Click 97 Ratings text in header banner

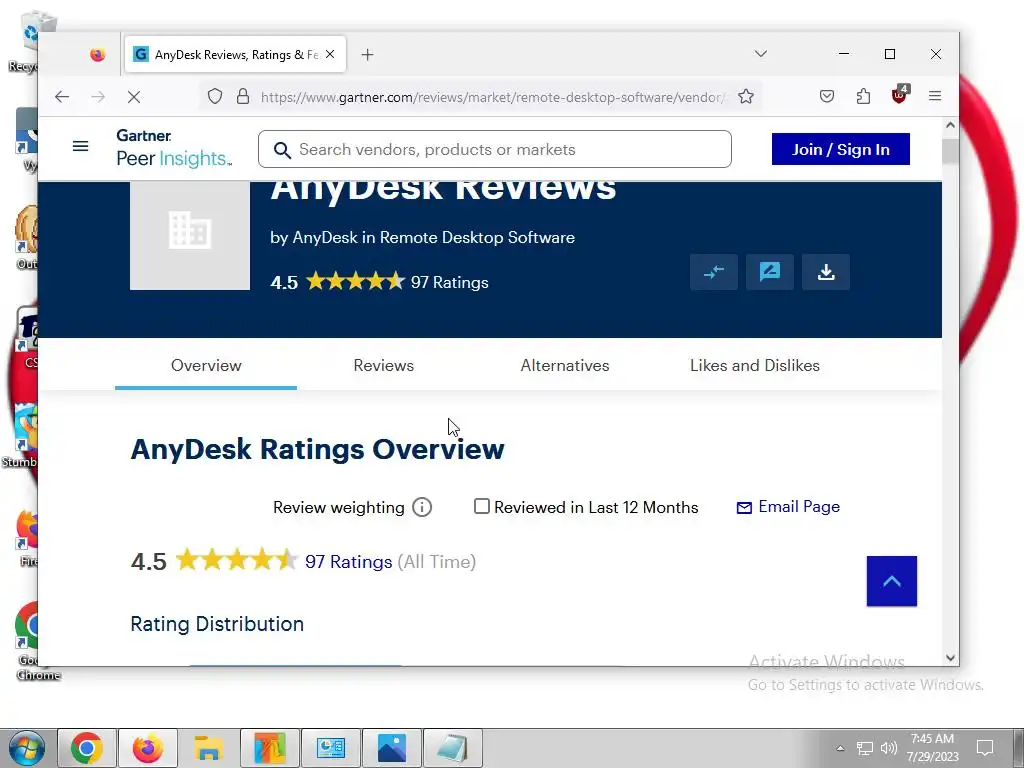(x=449, y=282)
